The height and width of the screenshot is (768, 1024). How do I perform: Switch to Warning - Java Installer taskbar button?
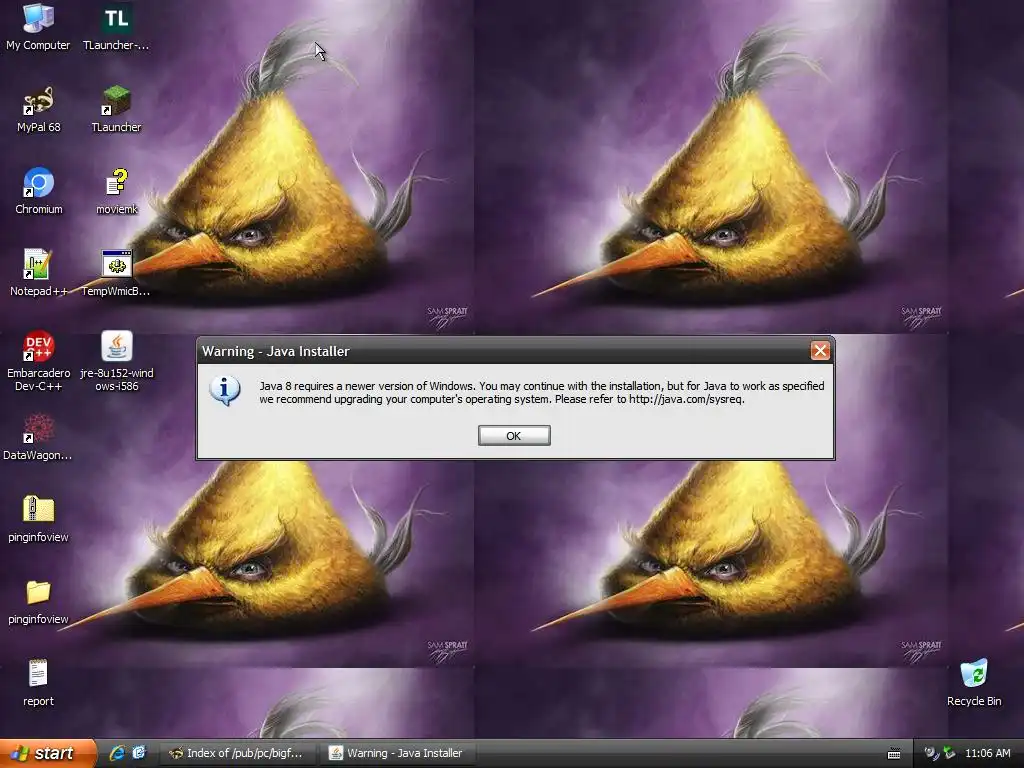coord(397,753)
